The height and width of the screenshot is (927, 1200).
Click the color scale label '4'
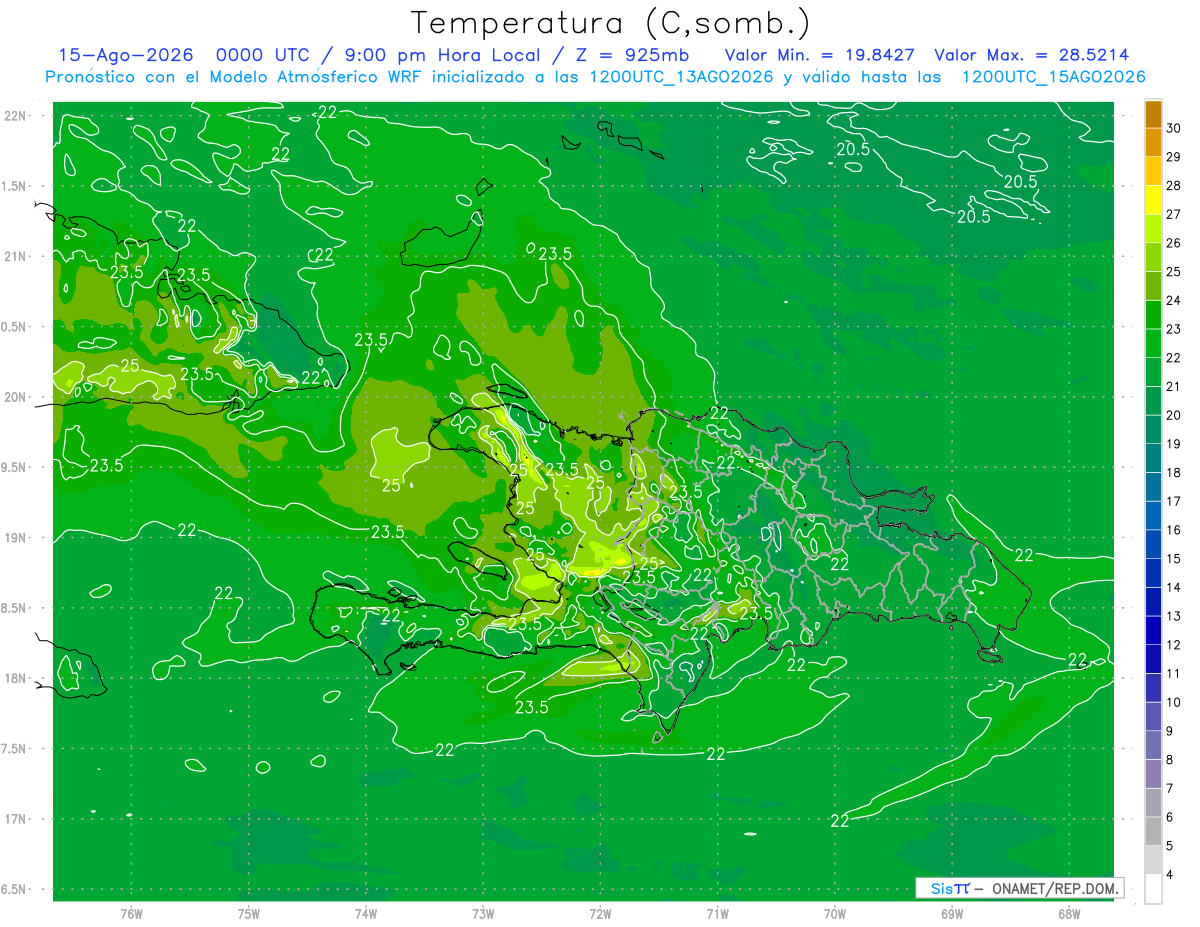point(1170,876)
